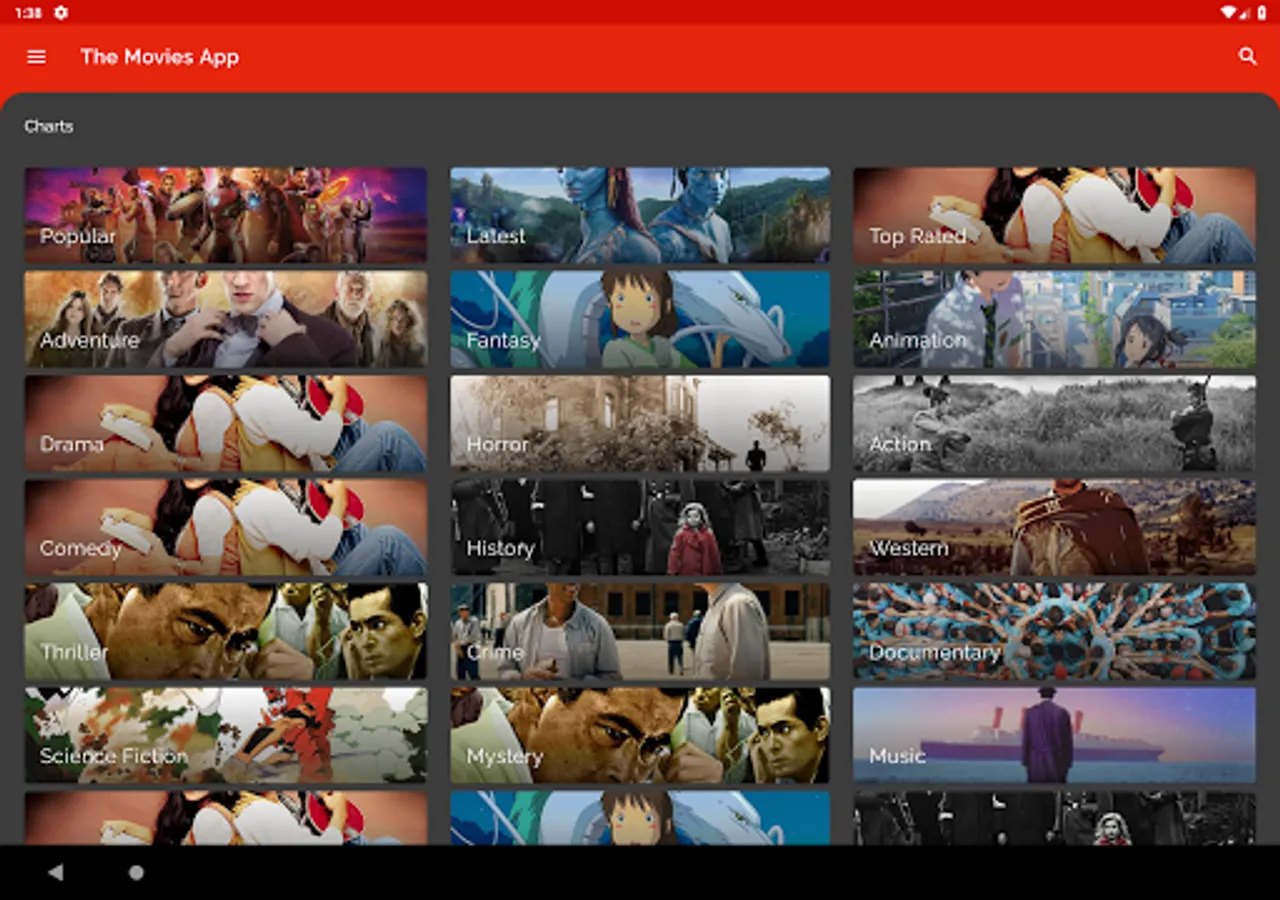
Task: Tap the Charts section heading
Action: 49,126
